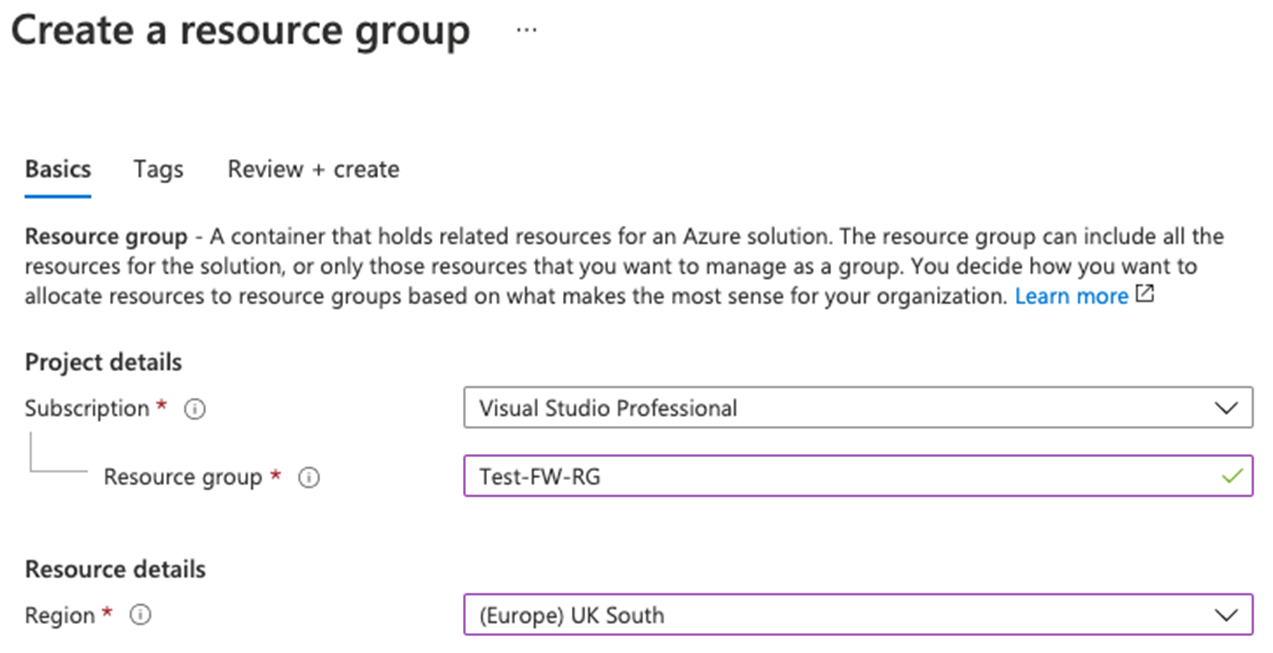
Task: Click the Project details section heading
Action: [x=102, y=362]
